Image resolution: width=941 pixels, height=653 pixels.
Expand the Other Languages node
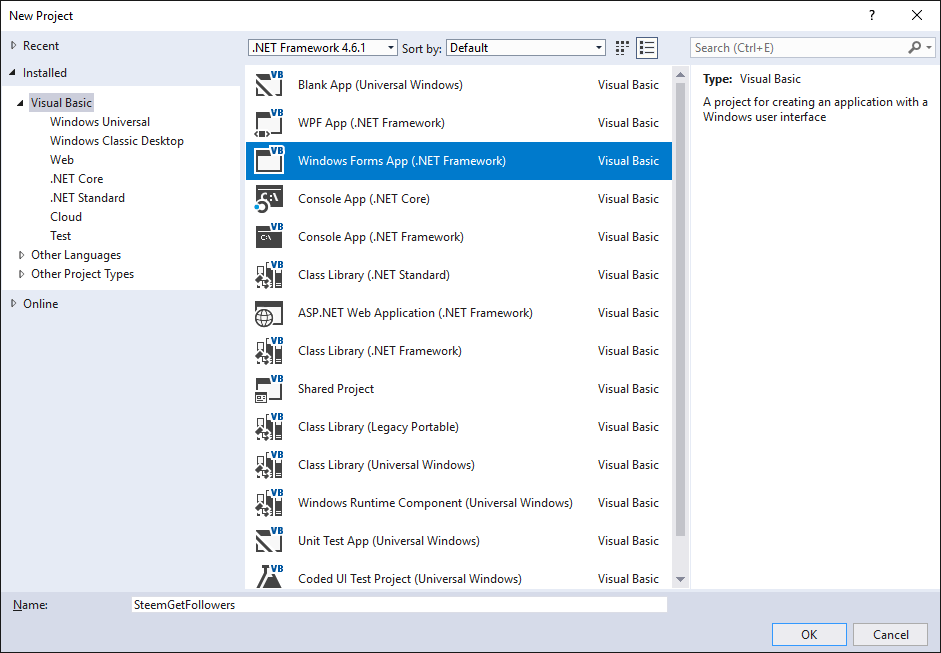click(x=22, y=255)
